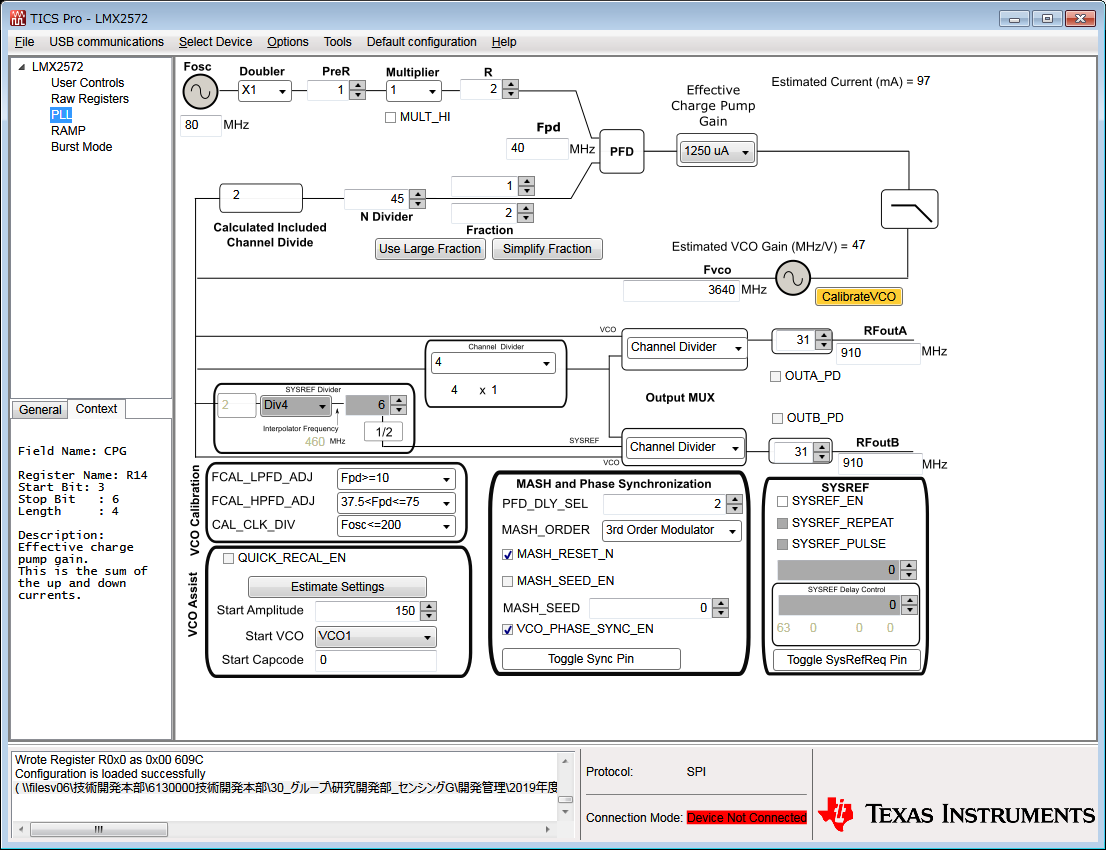Screen dimensions: 1106x850
Task: Select Burst Mode in the tree
Action: [x=81, y=147]
